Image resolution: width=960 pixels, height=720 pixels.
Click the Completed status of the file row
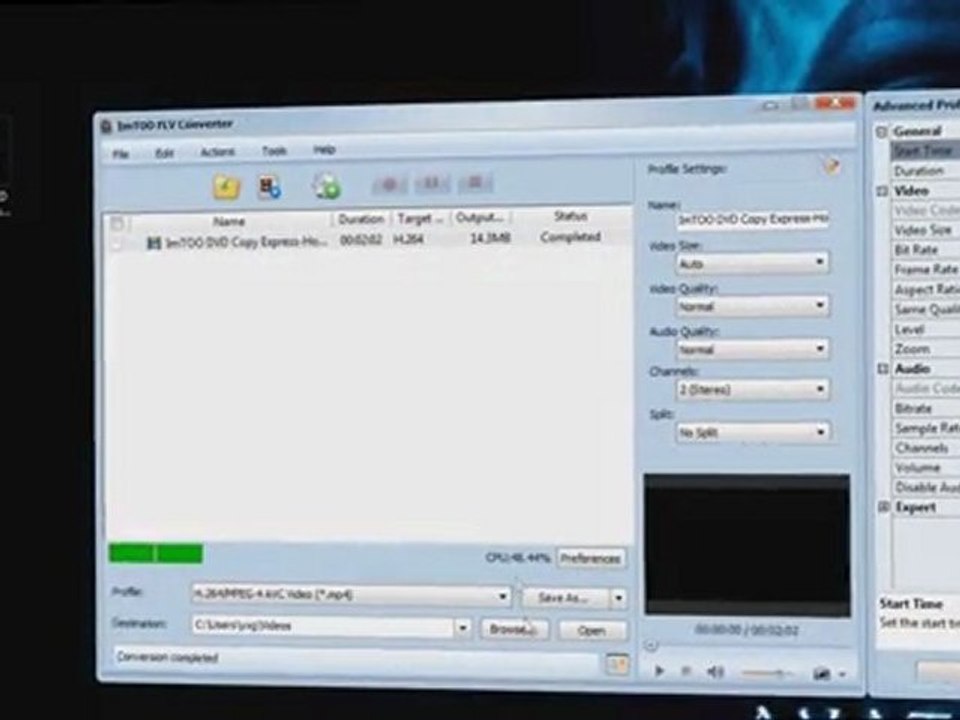[570, 237]
